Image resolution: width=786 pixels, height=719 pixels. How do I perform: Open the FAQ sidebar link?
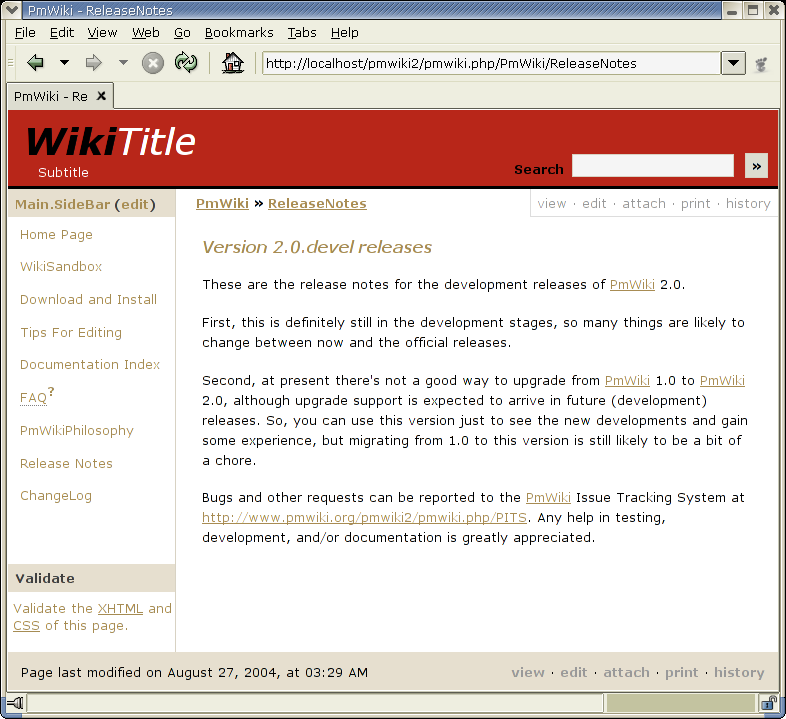pos(33,398)
